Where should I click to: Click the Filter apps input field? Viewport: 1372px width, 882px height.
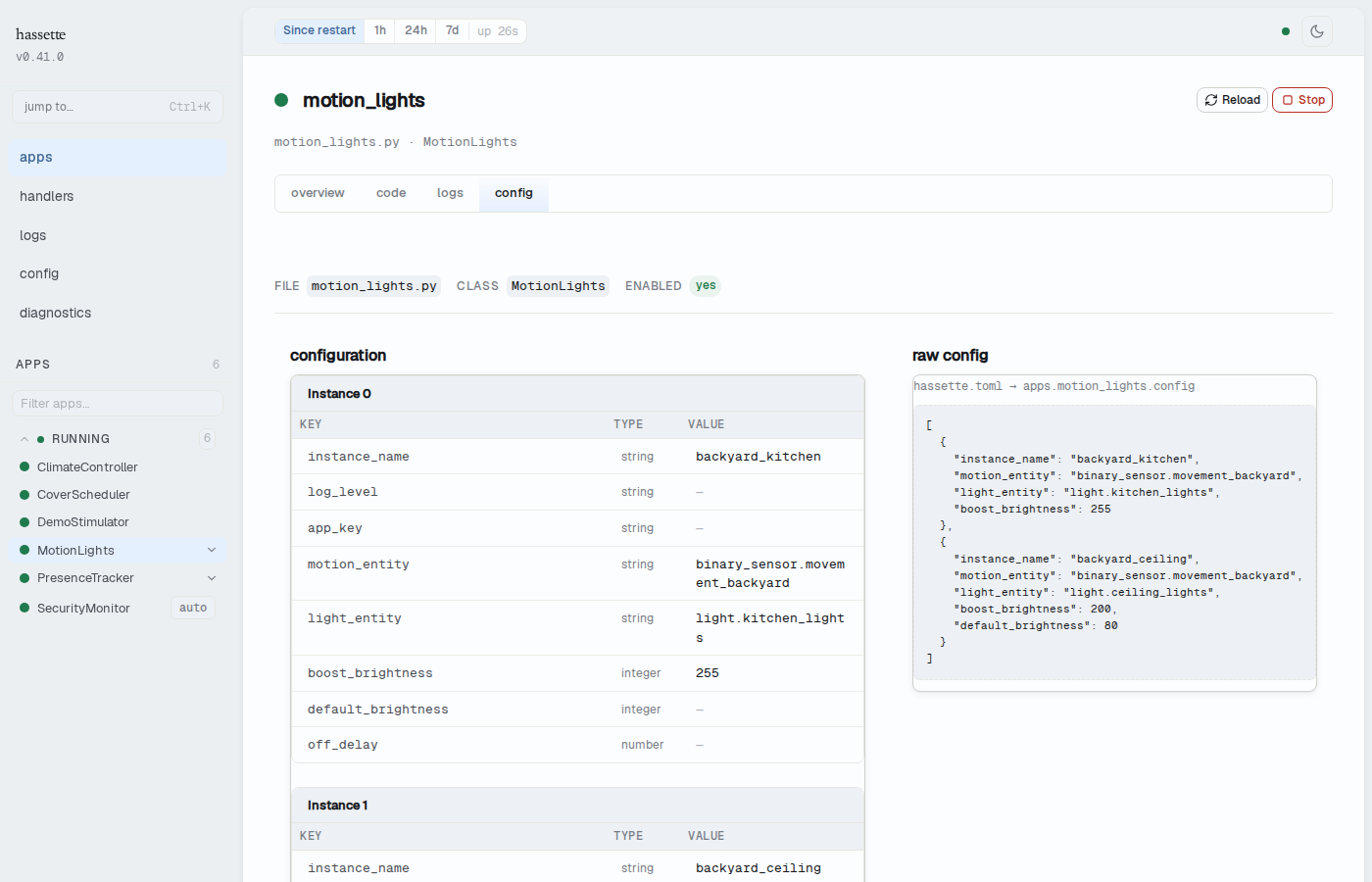pos(118,403)
